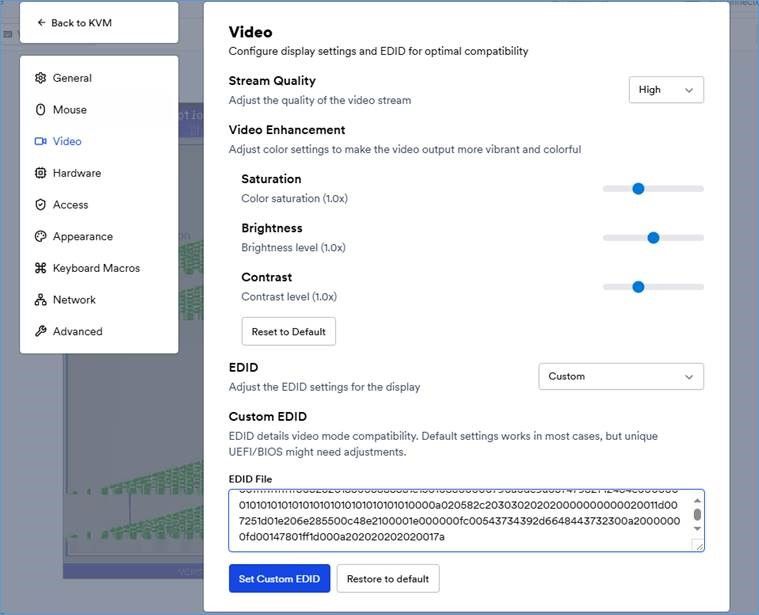Click the Hardware chip icon
Viewport: 759px width, 615px height.
[41, 173]
